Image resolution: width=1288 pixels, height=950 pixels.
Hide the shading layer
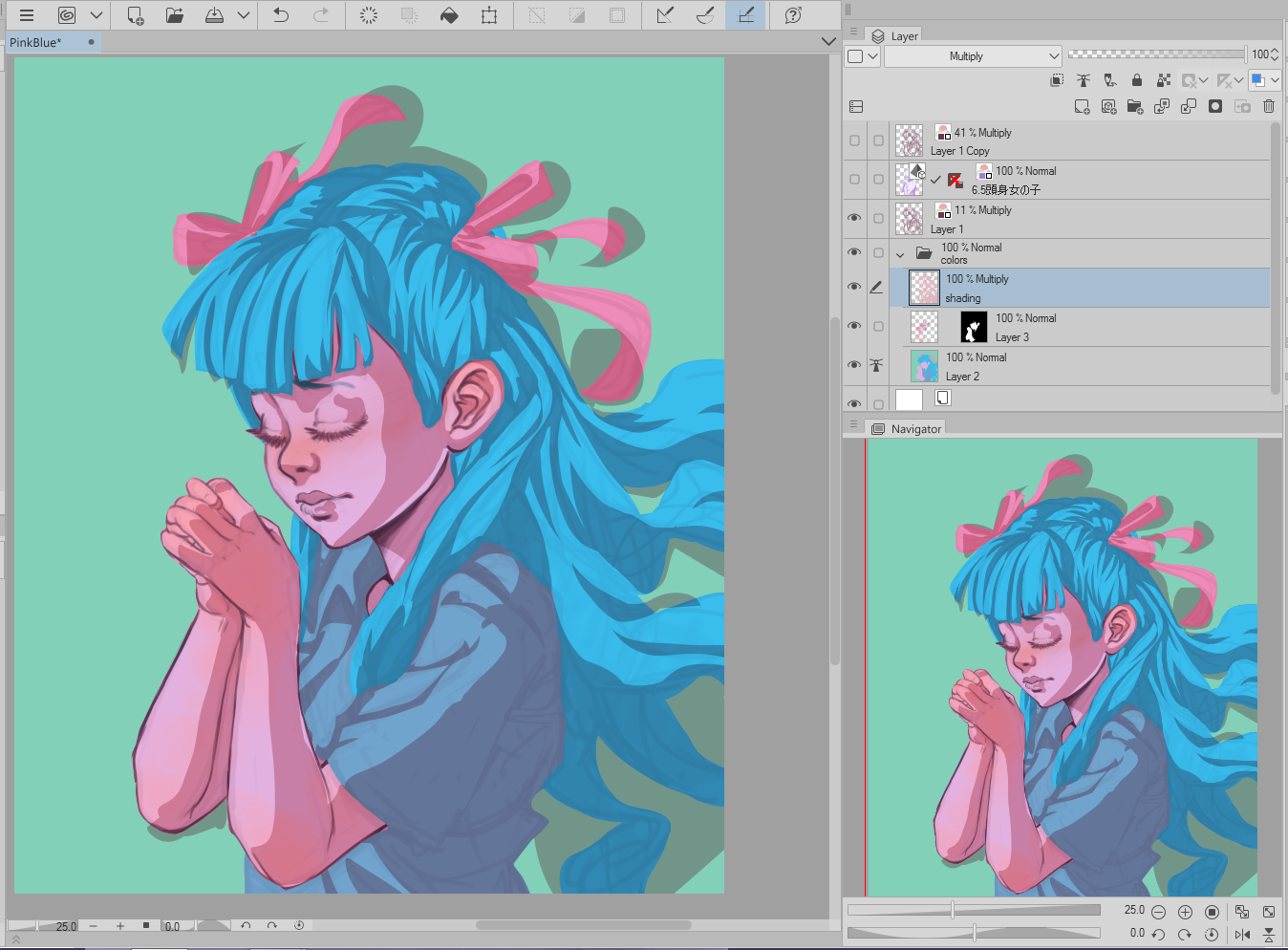[854, 288]
